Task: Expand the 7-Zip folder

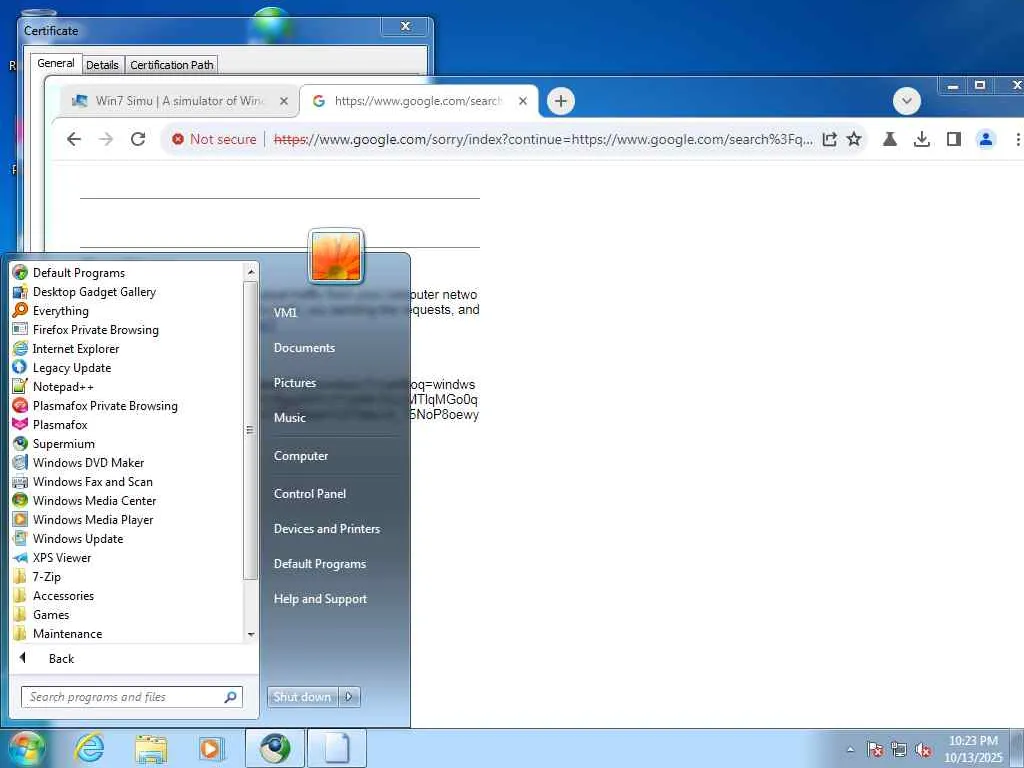Action: (x=37, y=577)
